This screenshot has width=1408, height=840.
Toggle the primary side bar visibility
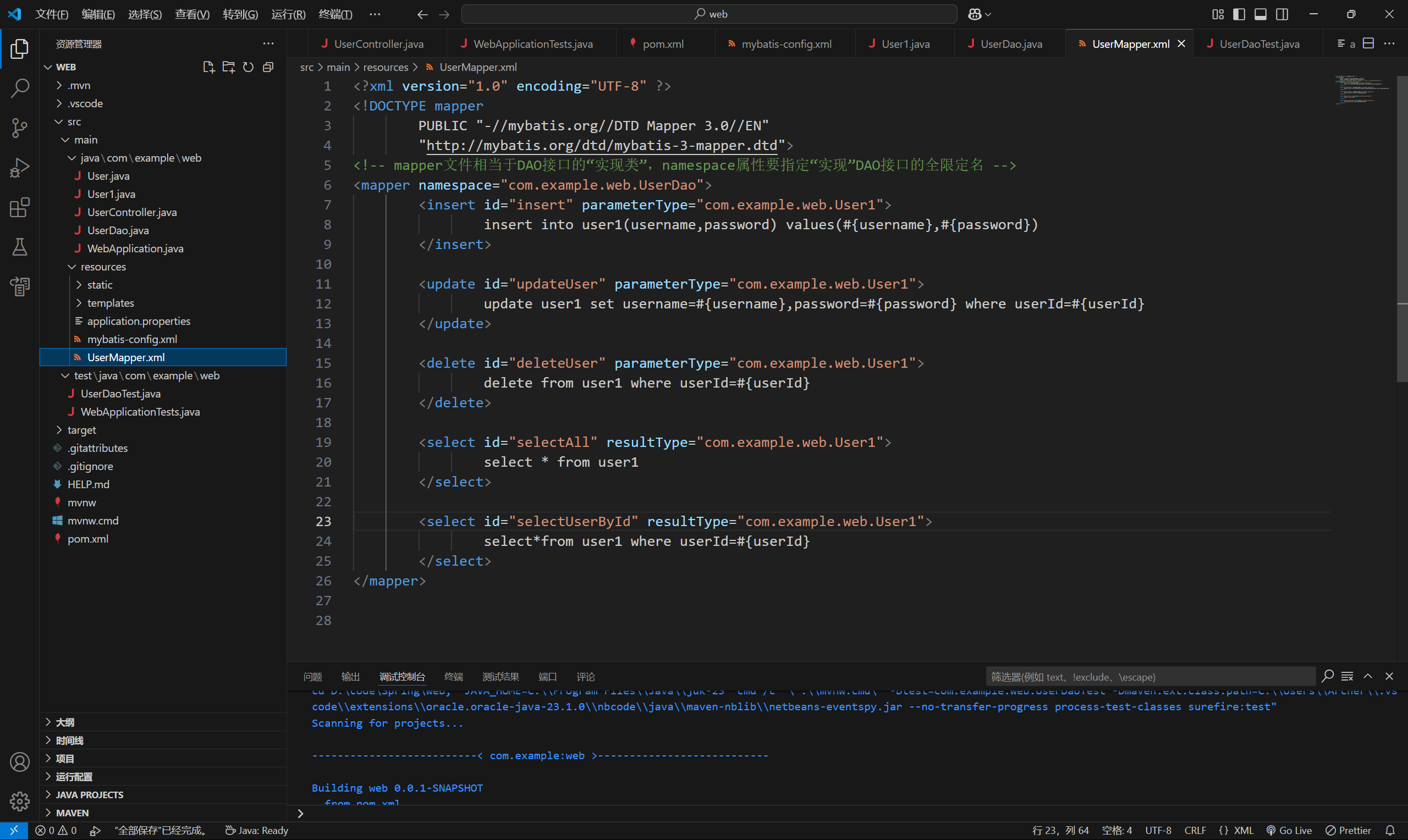[x=1239, y=14]
